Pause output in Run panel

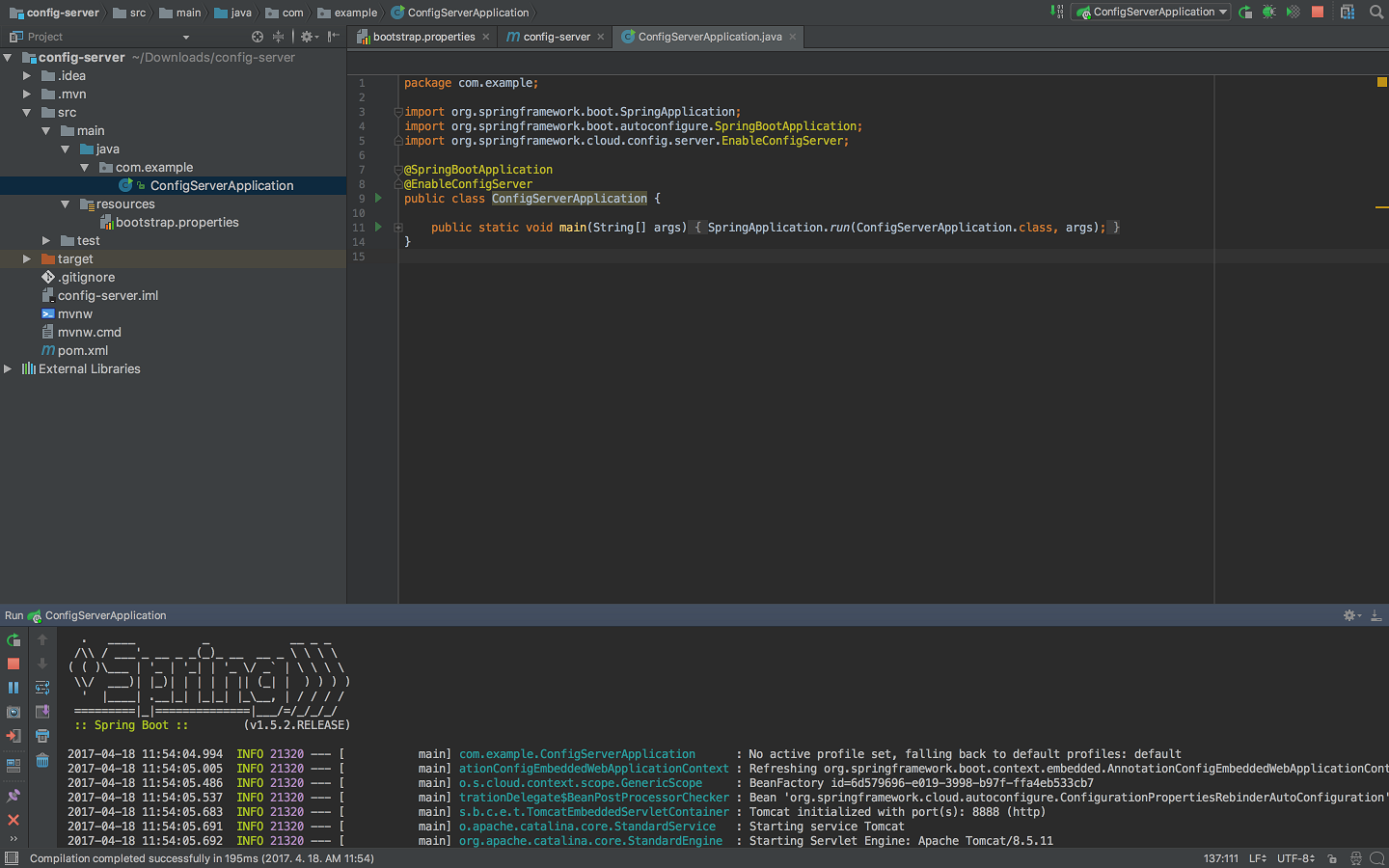14,688
